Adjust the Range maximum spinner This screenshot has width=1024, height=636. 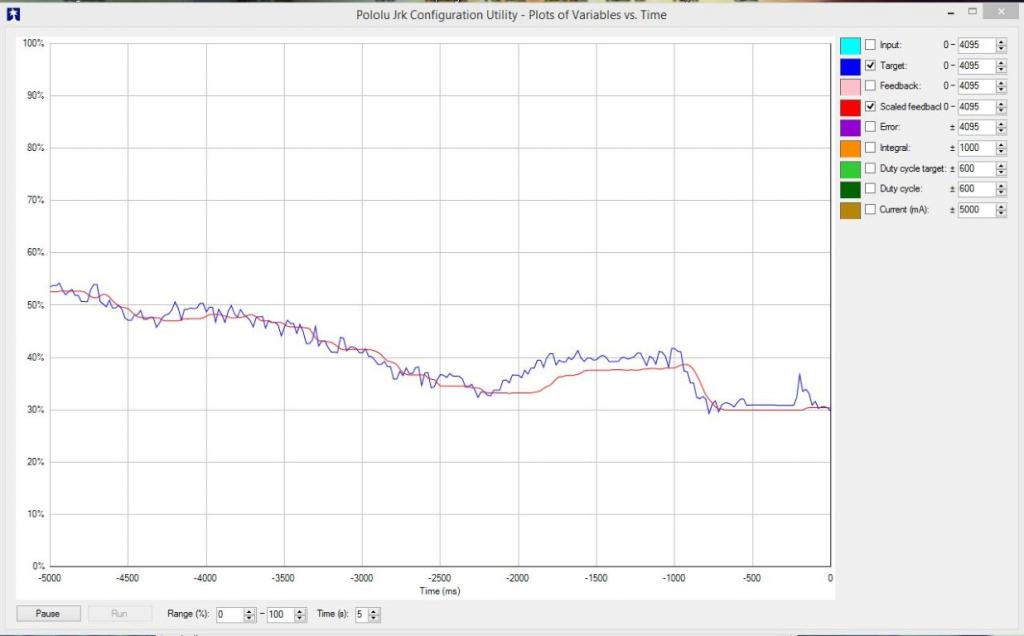pos(300,614)
